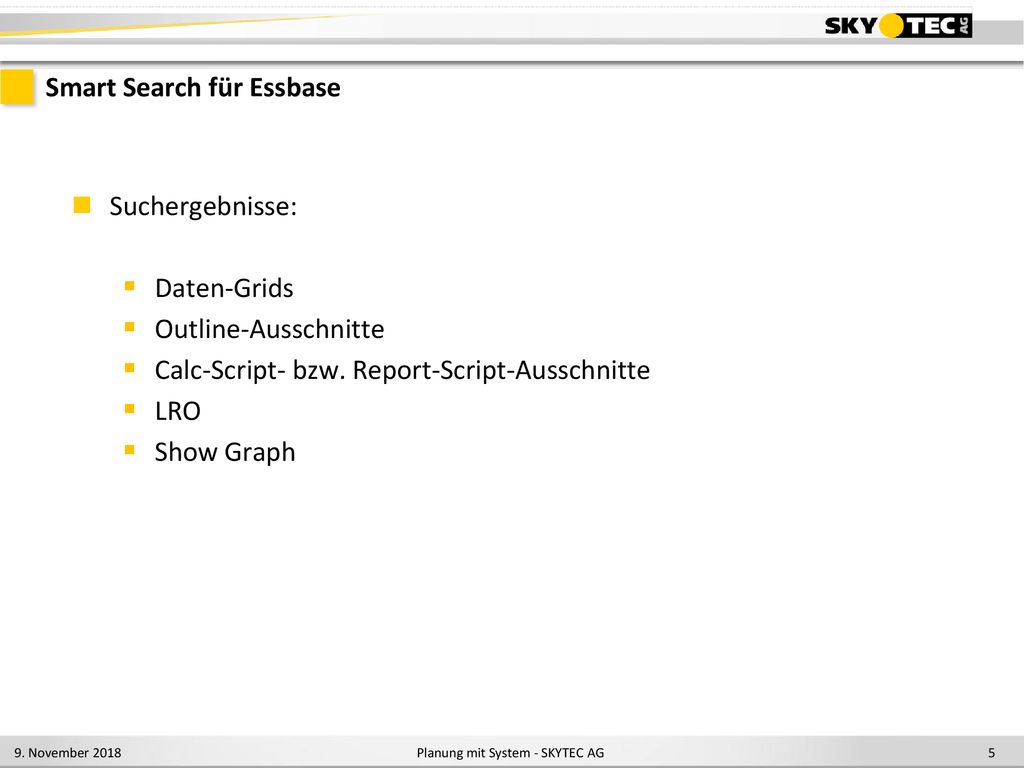The height and width of the screenshot is (768, 1024).
Task: Click footer text "Planung mit System - SKYTEC AG"
Action: (x=511, y=752)
